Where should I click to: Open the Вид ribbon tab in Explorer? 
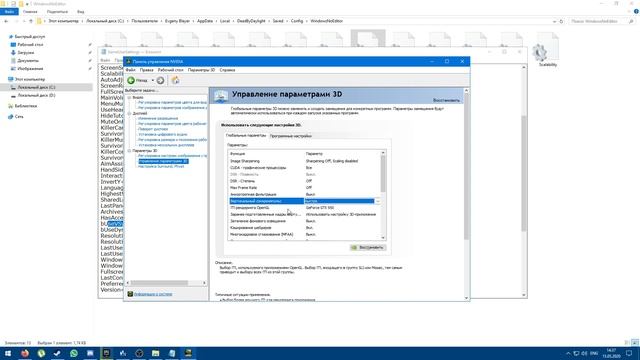pos(81,12)
